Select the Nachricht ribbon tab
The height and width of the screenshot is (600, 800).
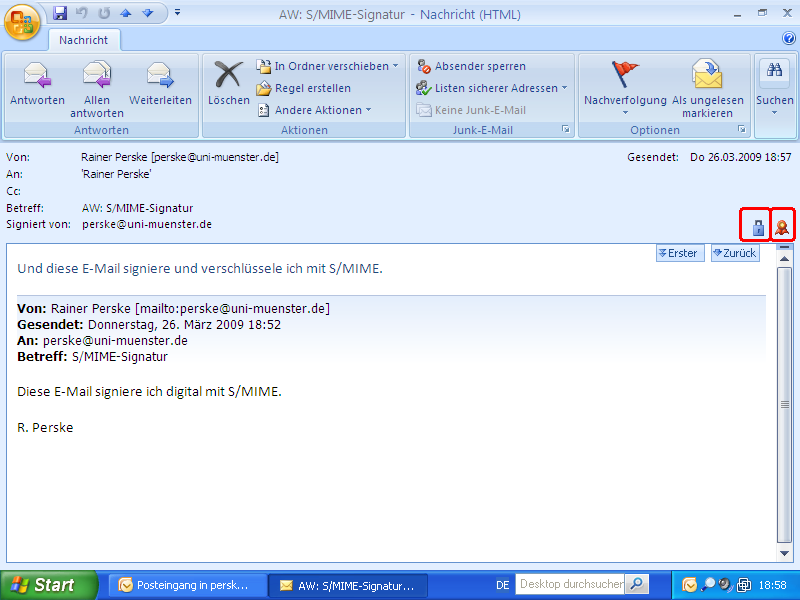(x=83, y=40)
